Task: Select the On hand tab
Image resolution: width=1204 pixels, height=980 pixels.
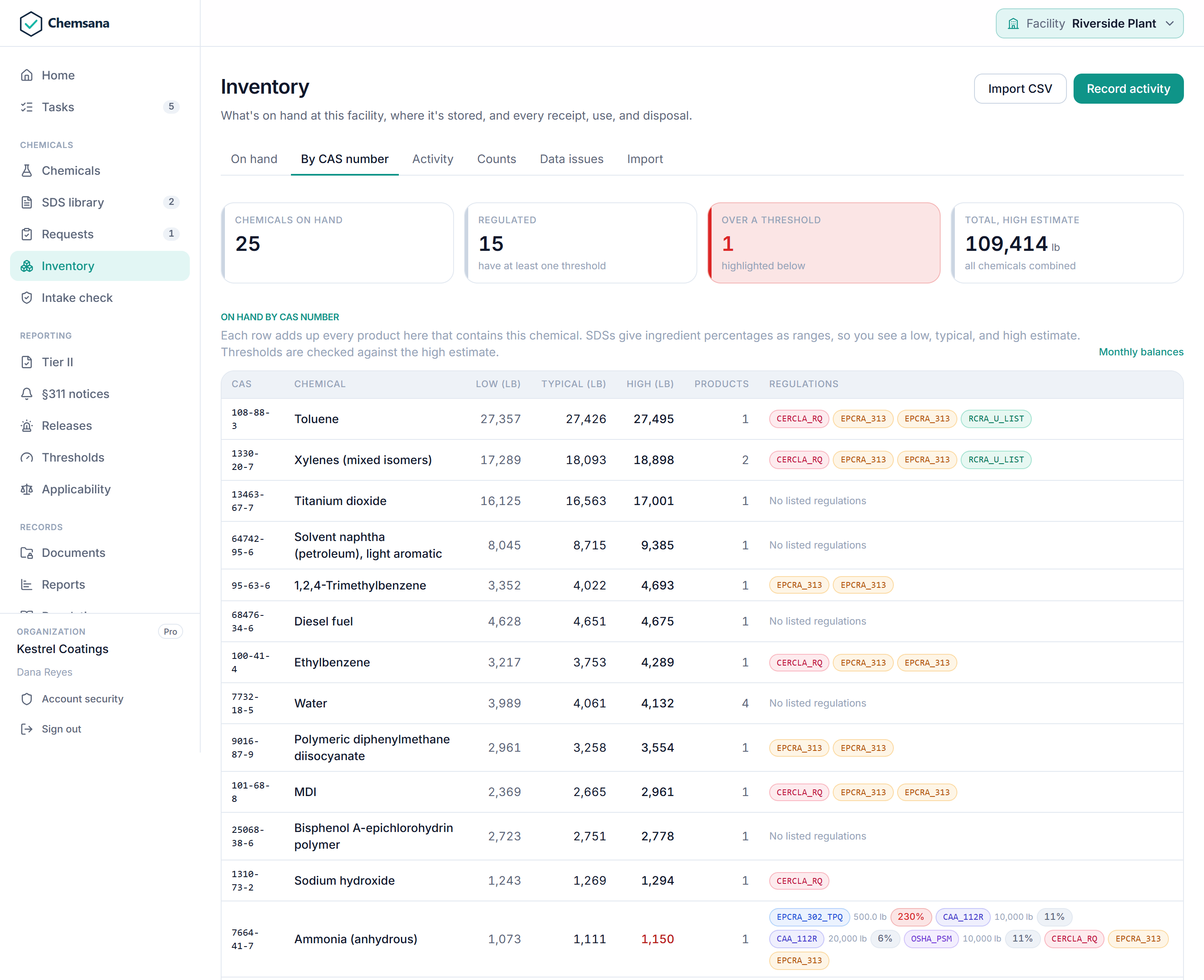Action: point(254,159)
